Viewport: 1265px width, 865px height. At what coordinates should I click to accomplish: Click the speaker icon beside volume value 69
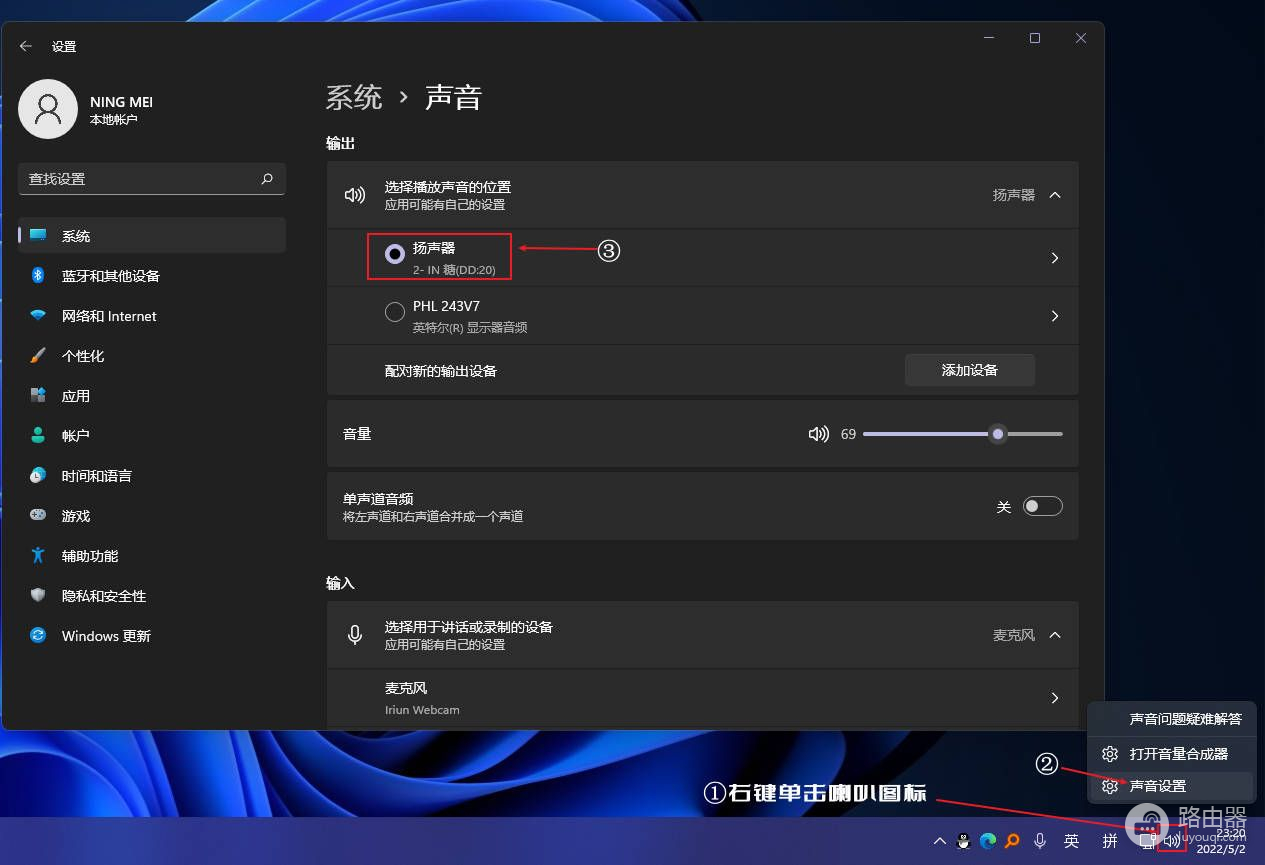pos(819,434)
